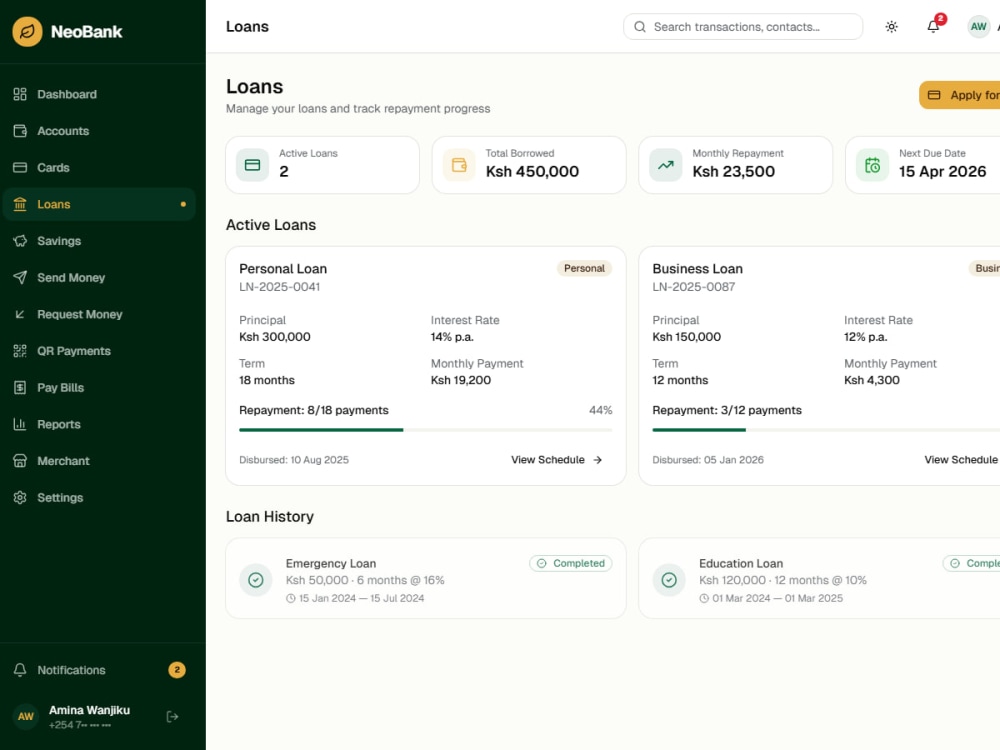The image size is (1000, 750).
Task: Click the Amina Wanjiku user name
Action: pos(89,710)
